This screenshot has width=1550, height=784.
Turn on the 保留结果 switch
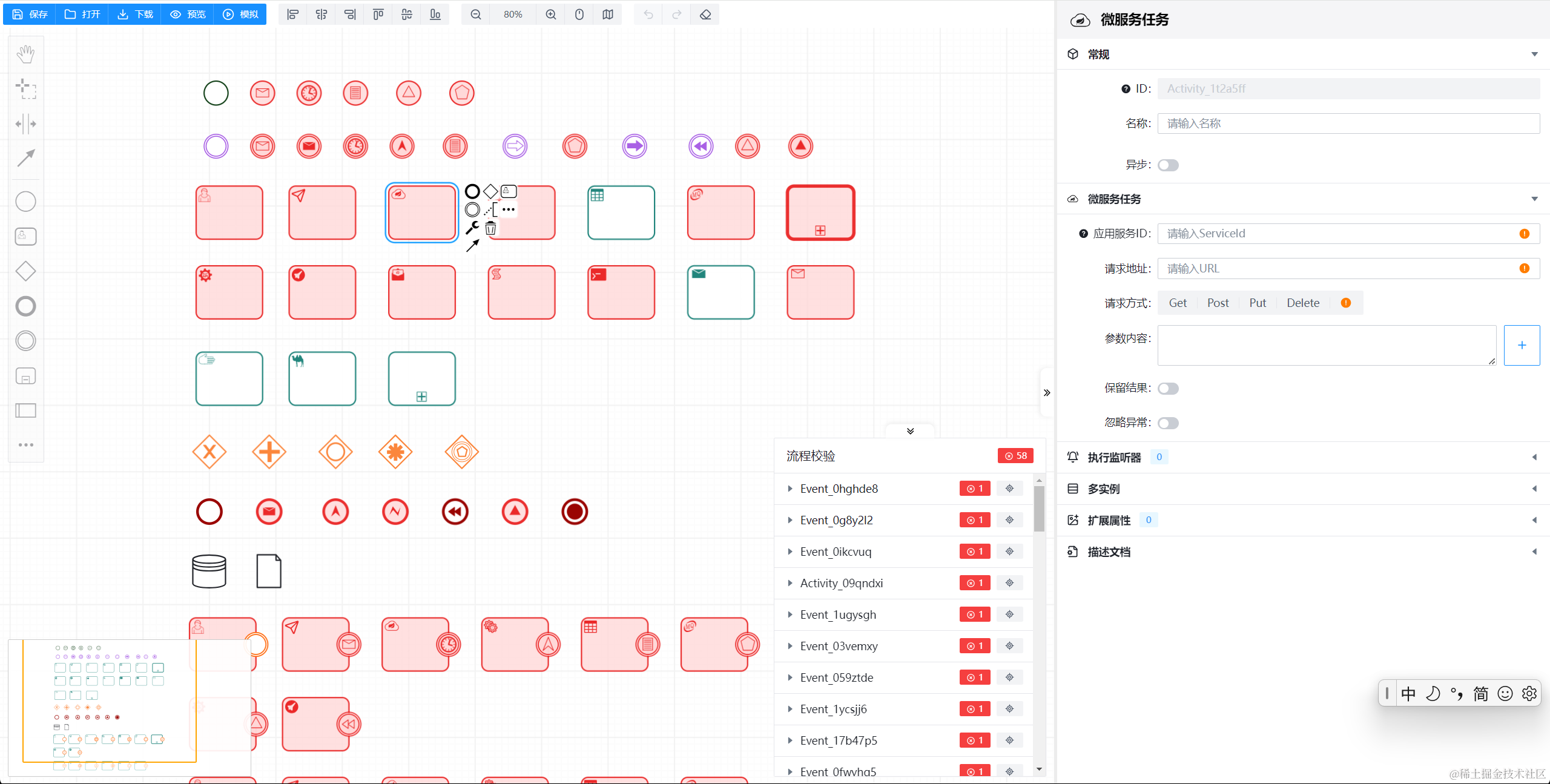click(x=1168, y=389)
